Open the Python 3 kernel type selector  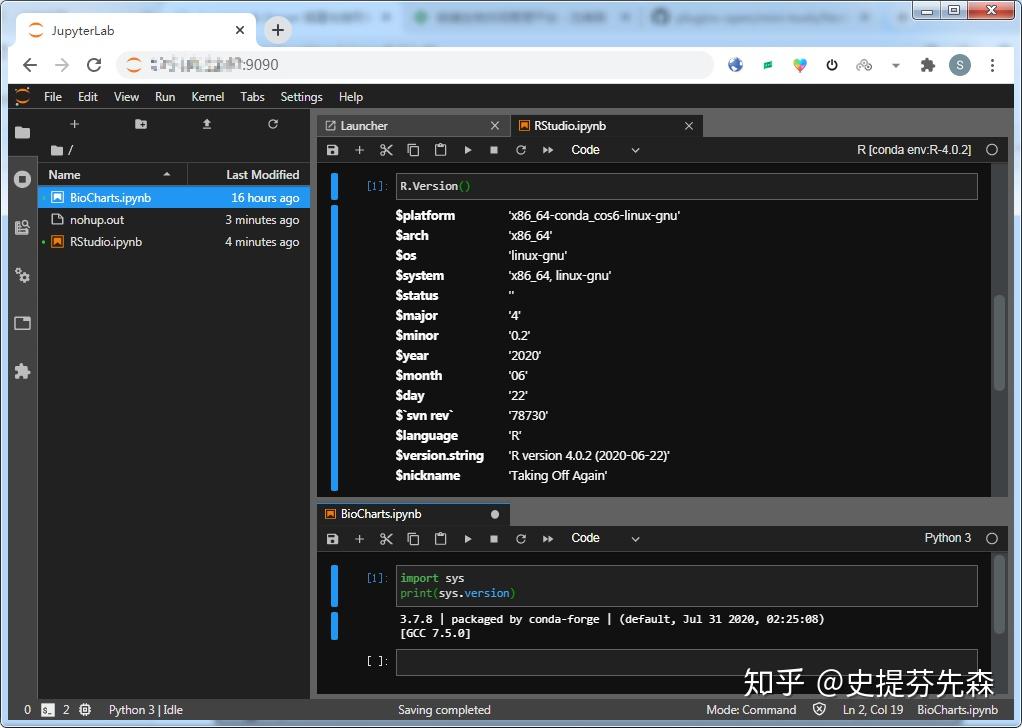click(x=946, y=538)
